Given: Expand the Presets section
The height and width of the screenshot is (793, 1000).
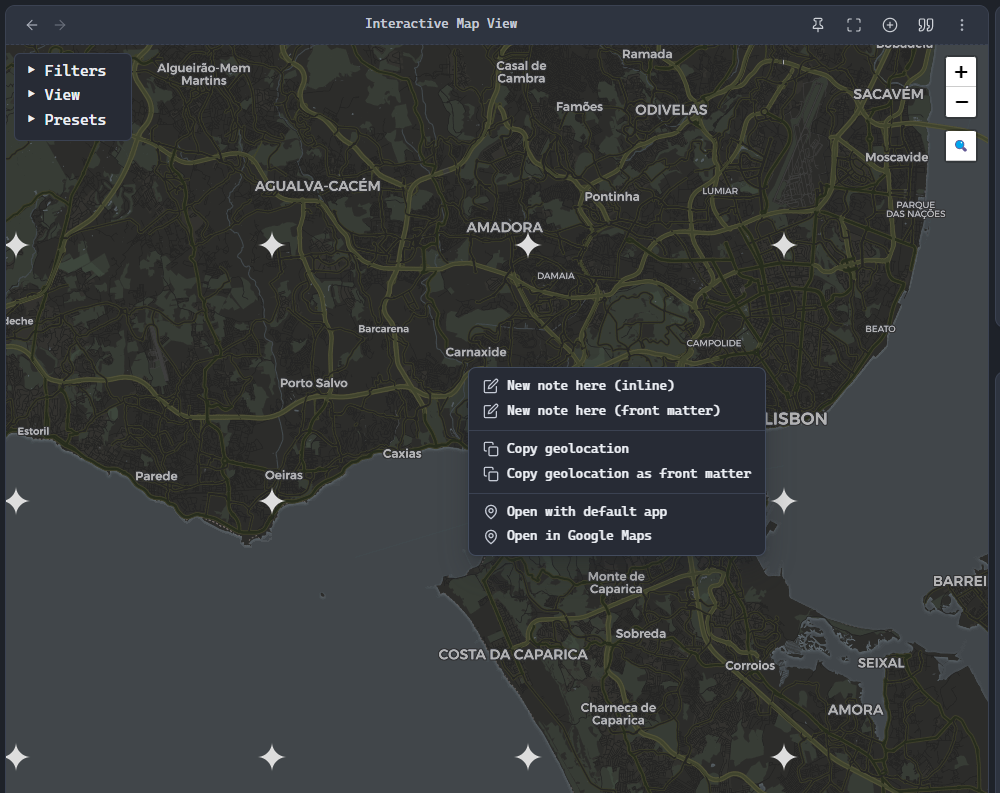Looking at the screenshot, I should pyautogui.click(x=74, y=119).
